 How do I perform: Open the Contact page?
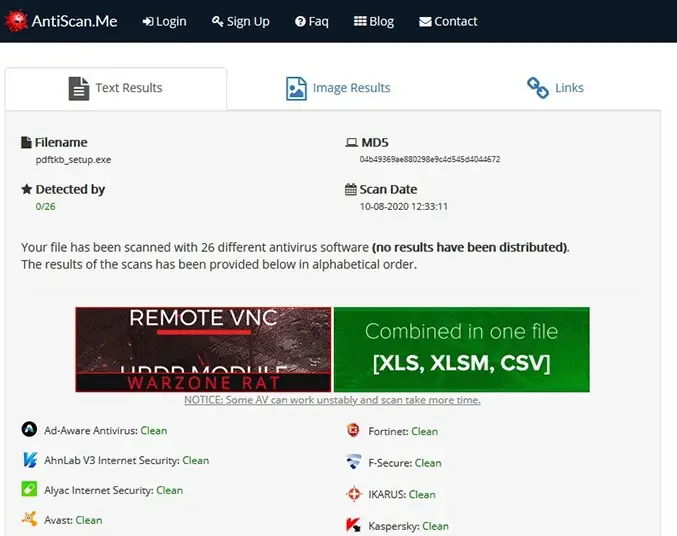pyautogui.click(x=448, y=21)
